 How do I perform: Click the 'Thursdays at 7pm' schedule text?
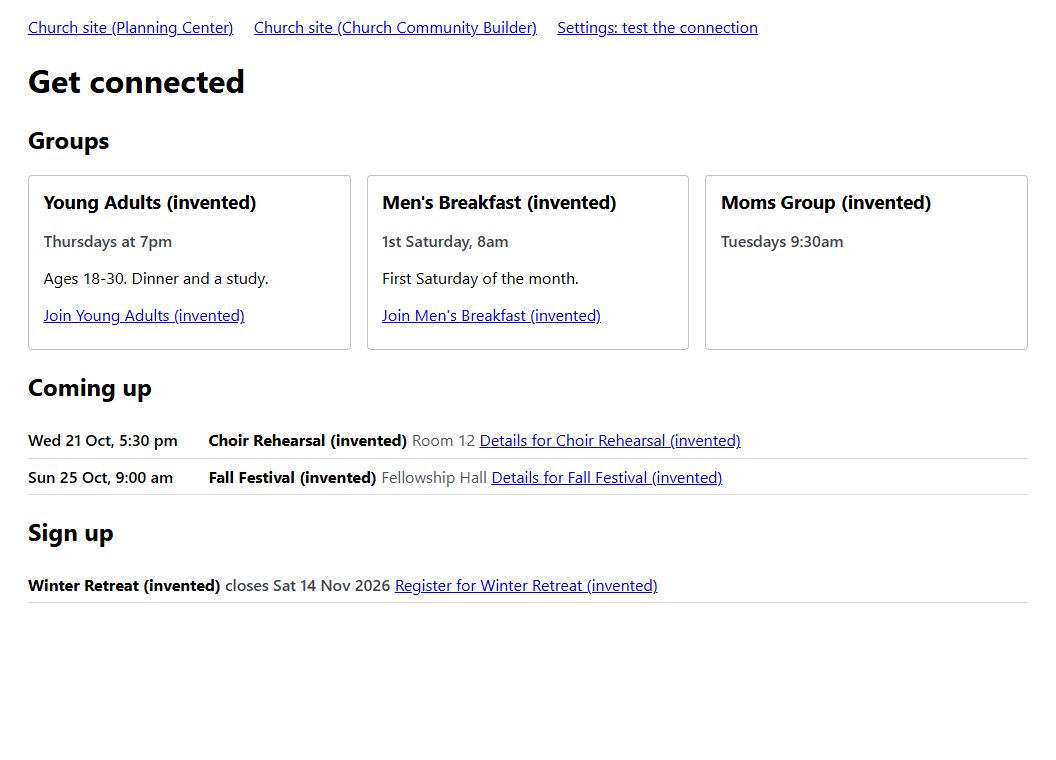coord(108,242)
